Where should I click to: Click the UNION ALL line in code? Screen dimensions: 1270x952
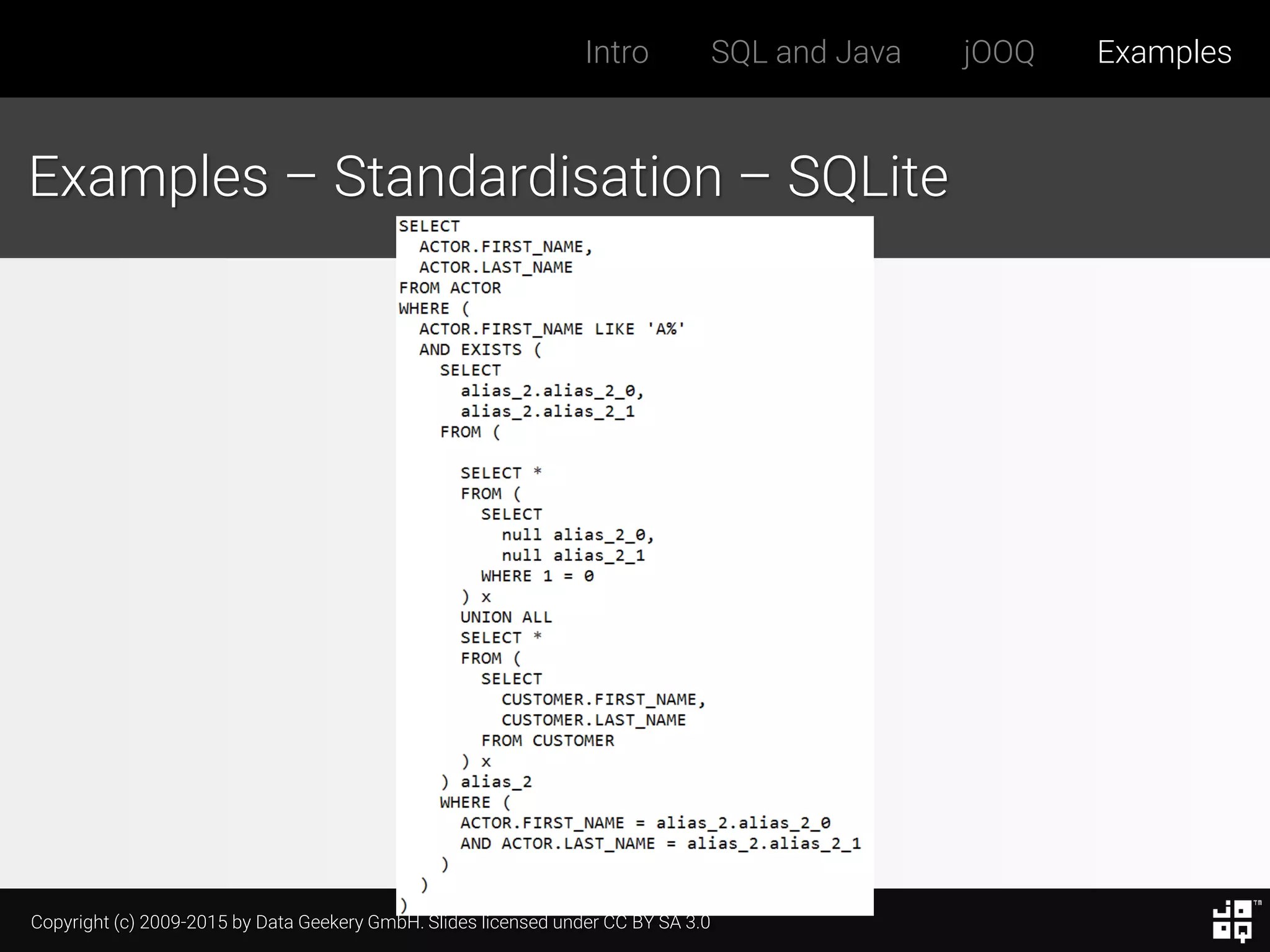pos(505,617)
